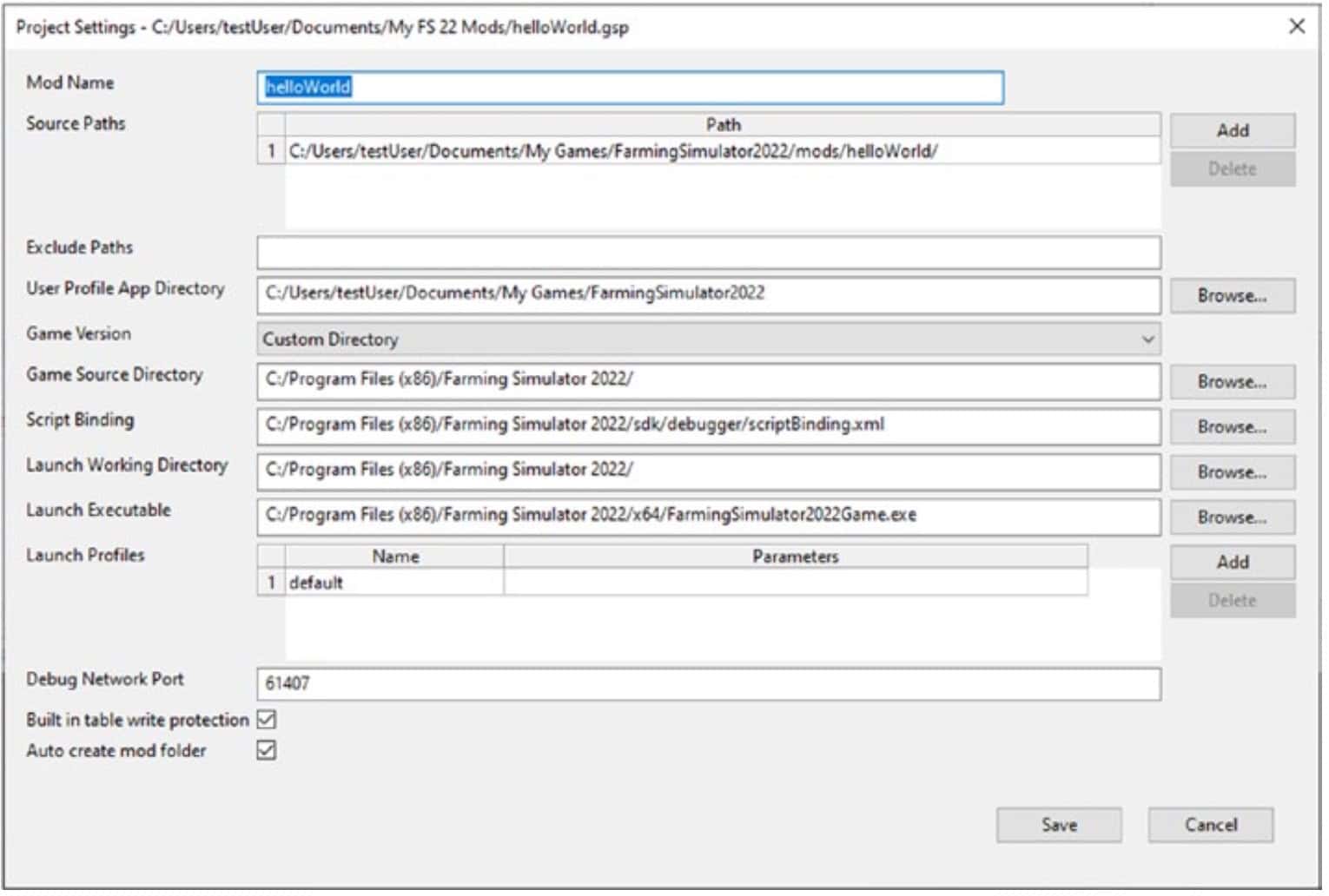Click Delete next to Source Paths
This screenshot has height=896, width=1329.
click(x=1232, y=169)
